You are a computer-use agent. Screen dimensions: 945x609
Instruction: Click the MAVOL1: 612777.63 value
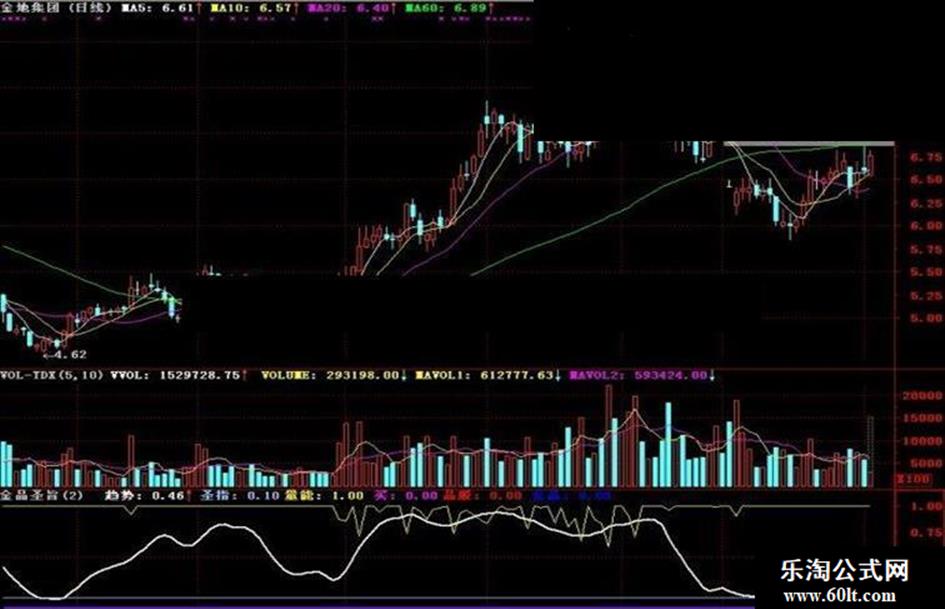tap(489, 375)
